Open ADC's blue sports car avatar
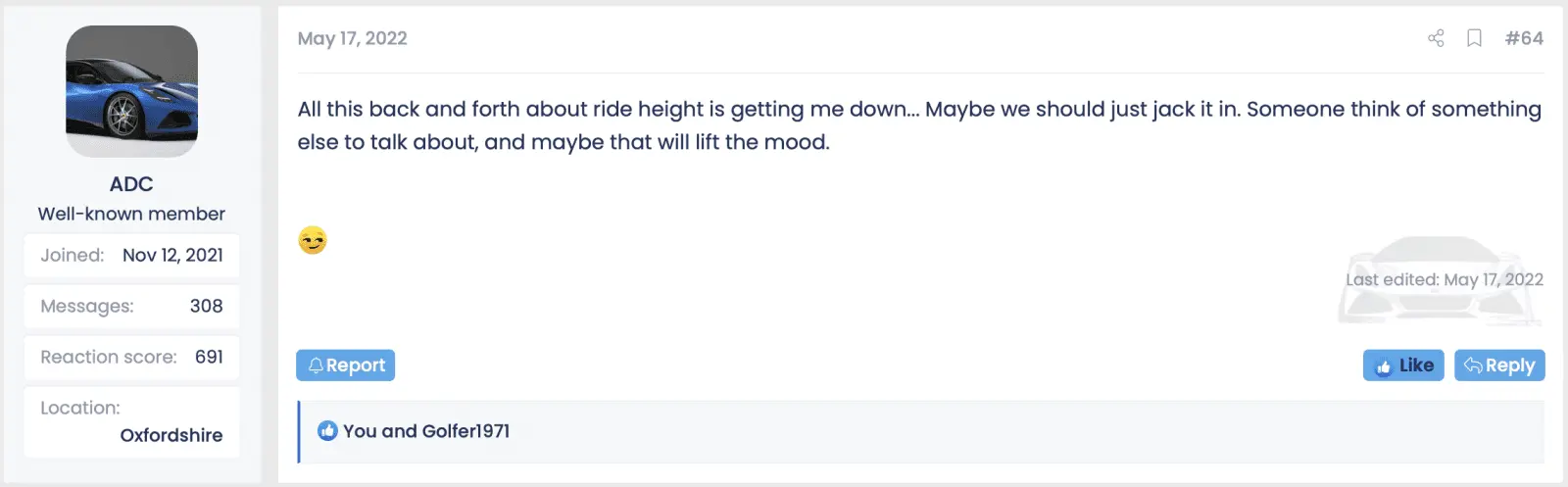The width and height of the screenshot is (1568, 487). coord(131,91)
